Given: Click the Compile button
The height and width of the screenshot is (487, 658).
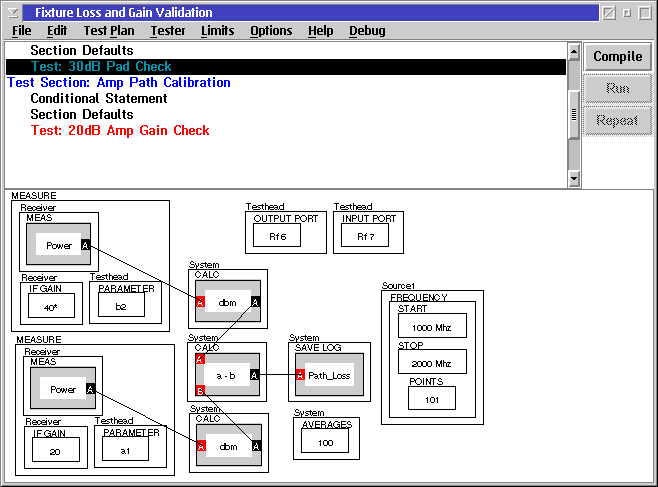Looking at the screenshot, I should pyautogui.click(x=617, y=57).
